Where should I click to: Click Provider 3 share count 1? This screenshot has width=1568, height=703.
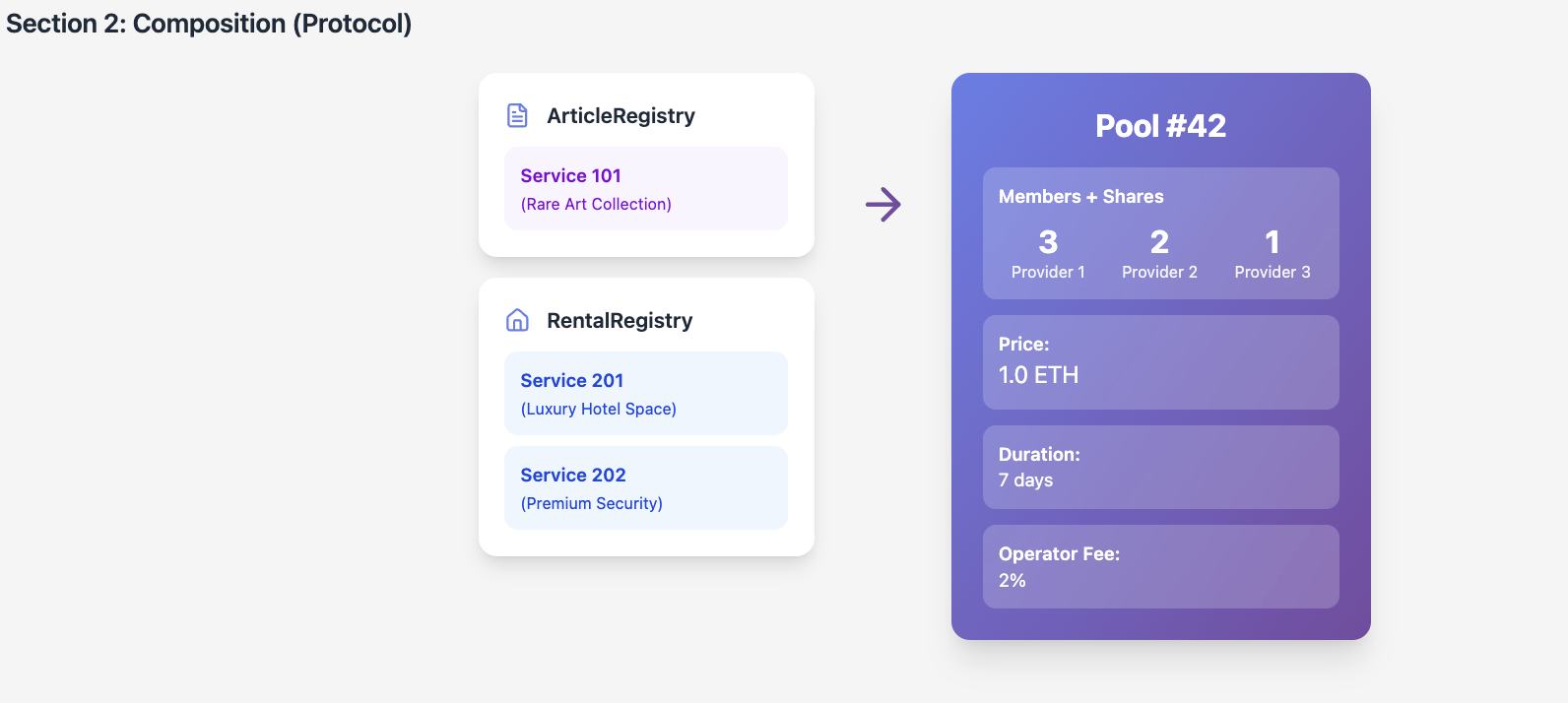click(1273, 242)
